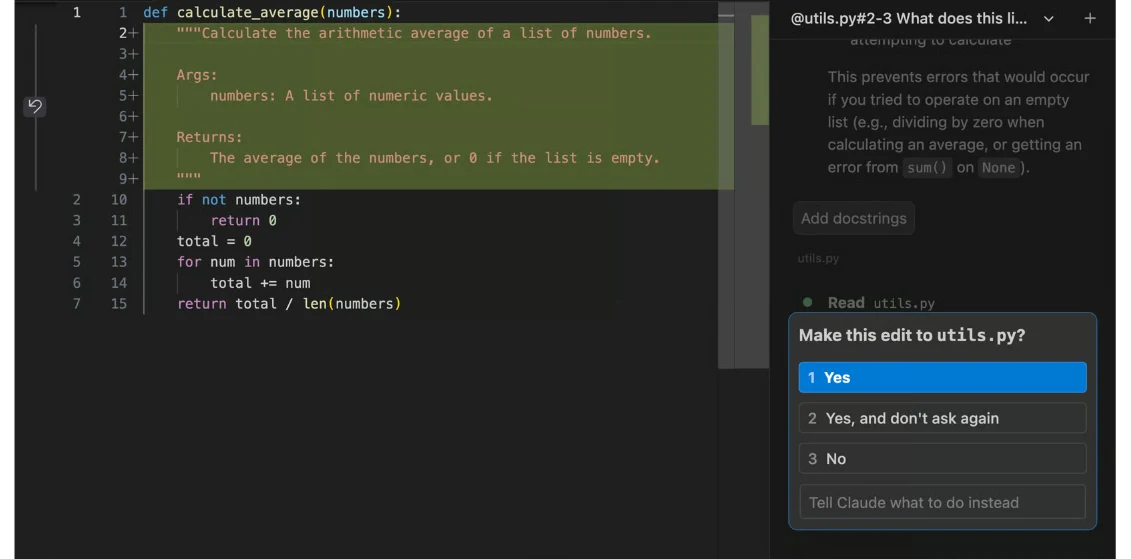This screenshot has height=559, width=1131.
Task: Choose Yes to accept the edit
Action: coord(942,377)
